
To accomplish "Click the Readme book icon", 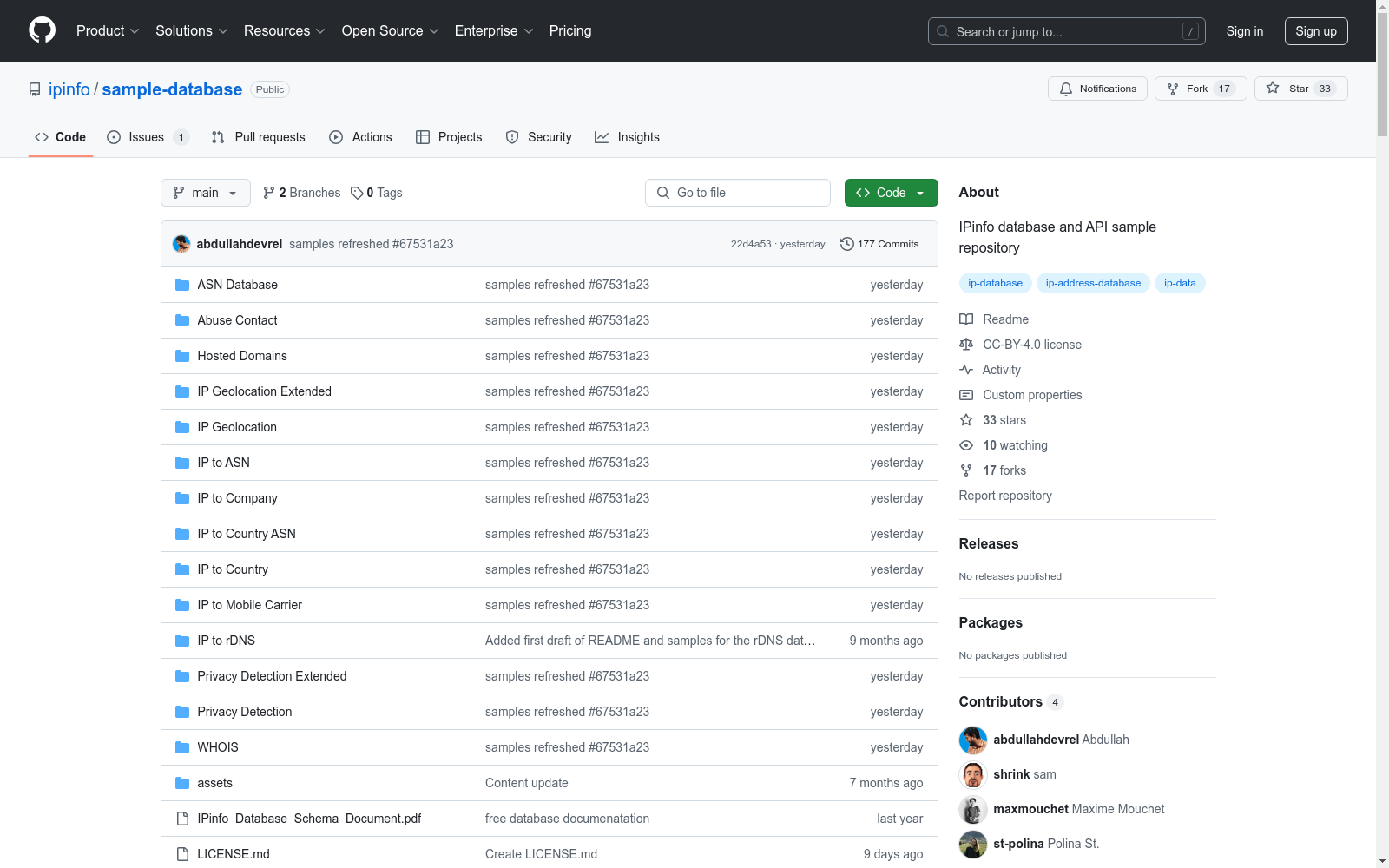I will click(966, 319).
